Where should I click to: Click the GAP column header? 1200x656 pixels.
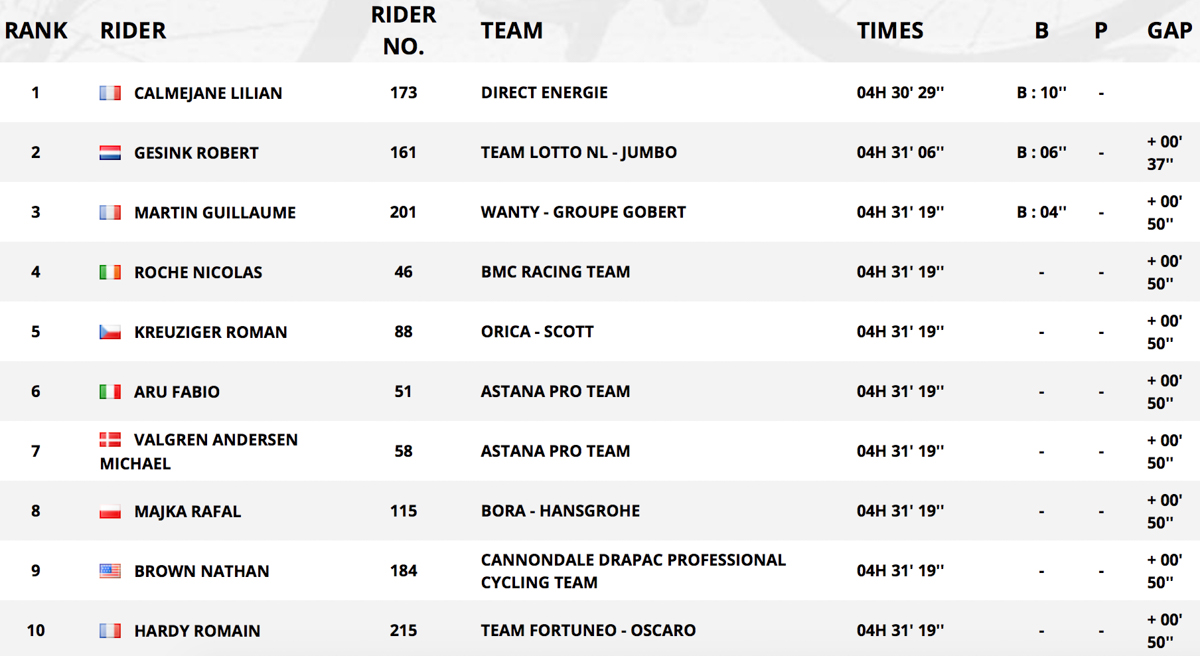point(1169,31)
